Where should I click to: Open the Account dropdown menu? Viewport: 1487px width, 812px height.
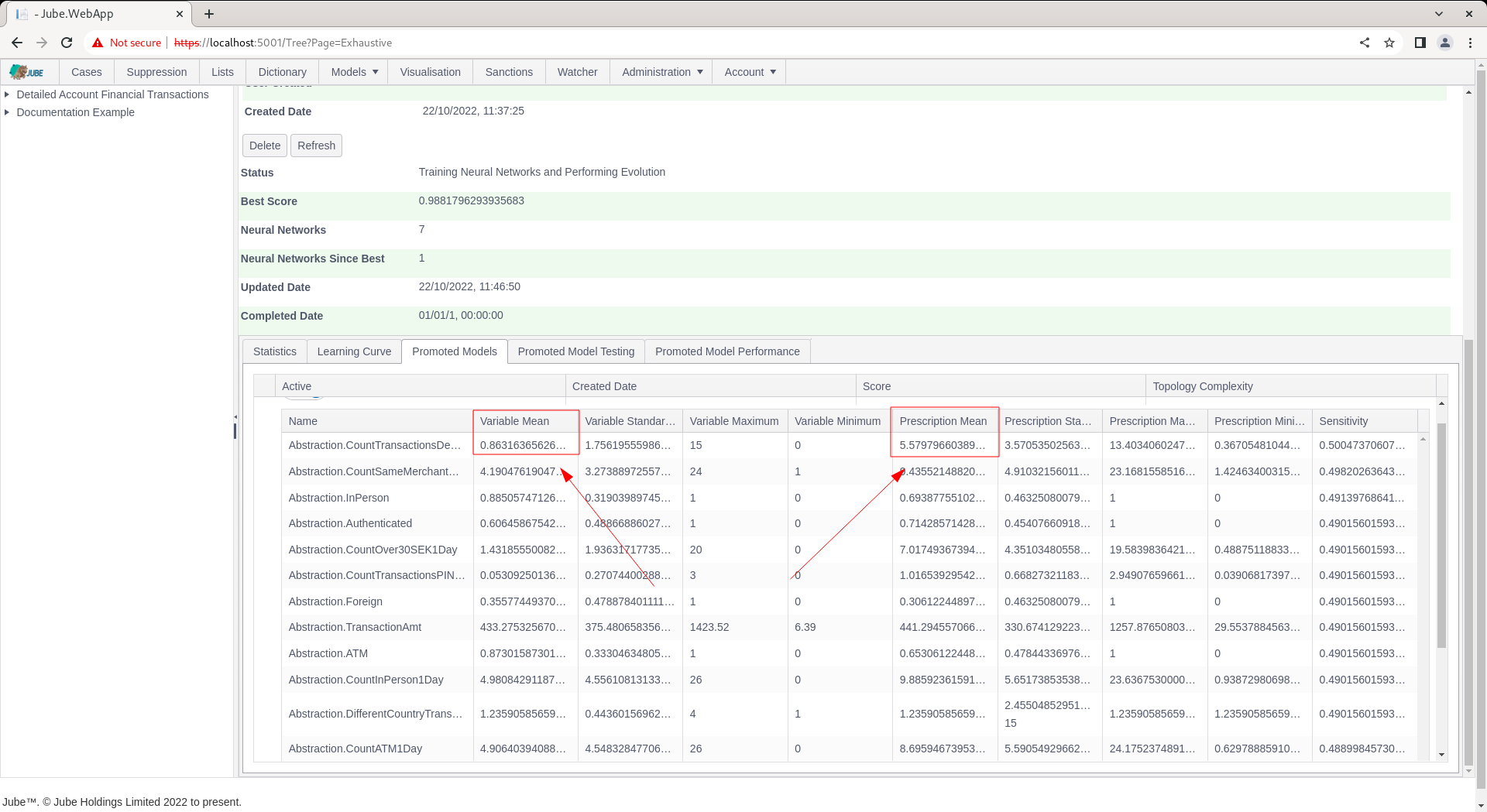pos(749,72)
